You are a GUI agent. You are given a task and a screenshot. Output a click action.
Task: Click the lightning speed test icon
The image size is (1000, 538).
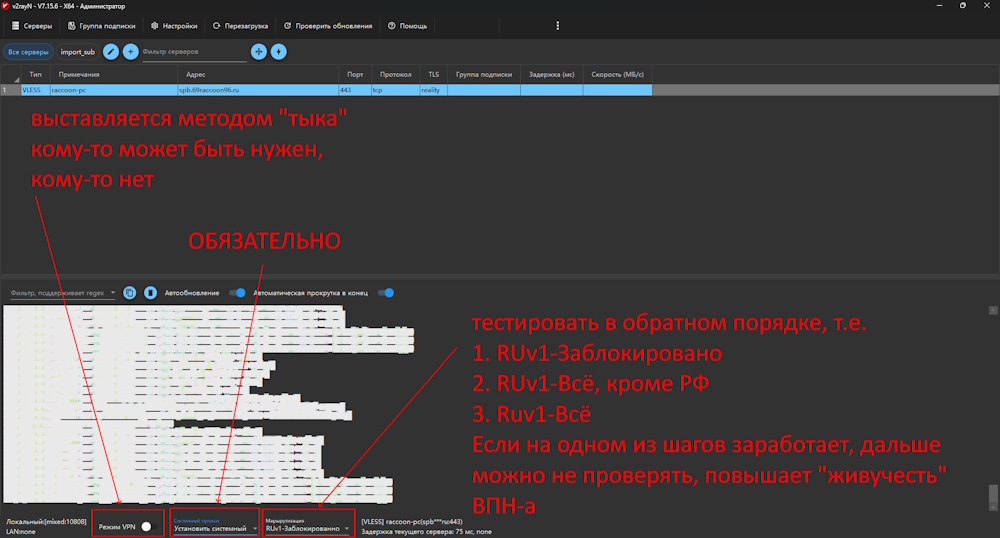(279, 51)
